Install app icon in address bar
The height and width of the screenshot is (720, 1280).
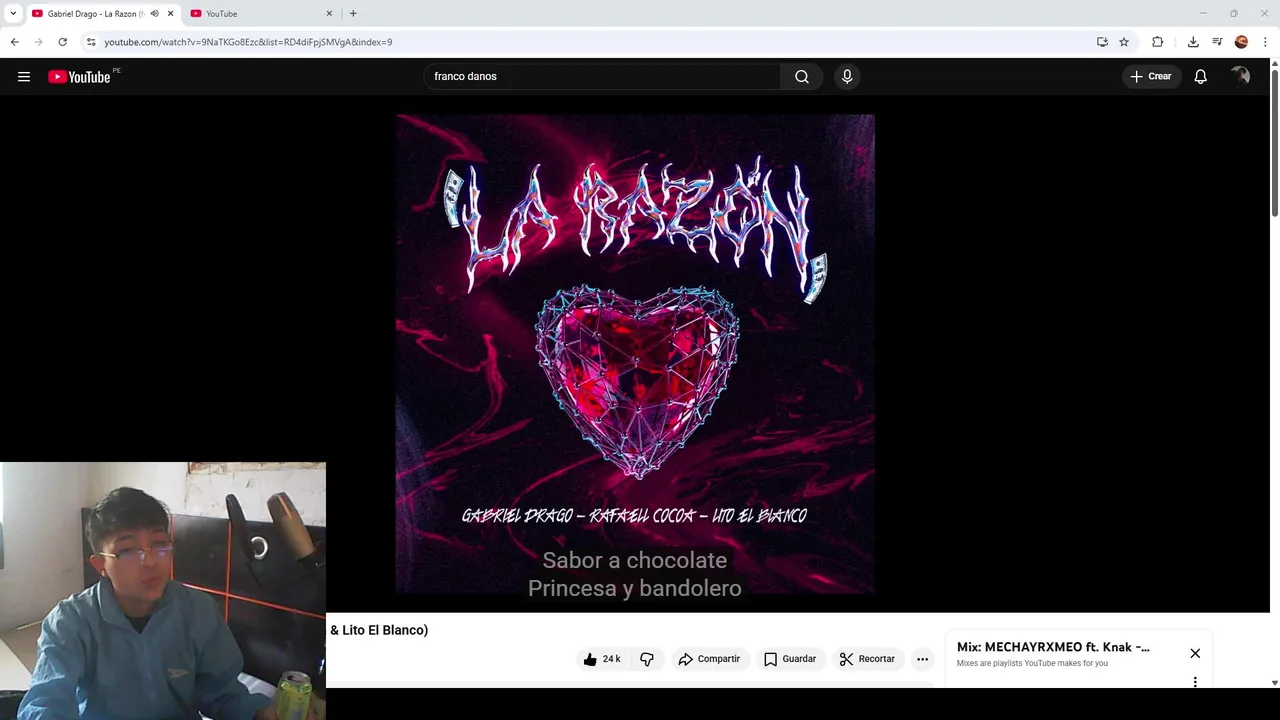[1102, 42]
